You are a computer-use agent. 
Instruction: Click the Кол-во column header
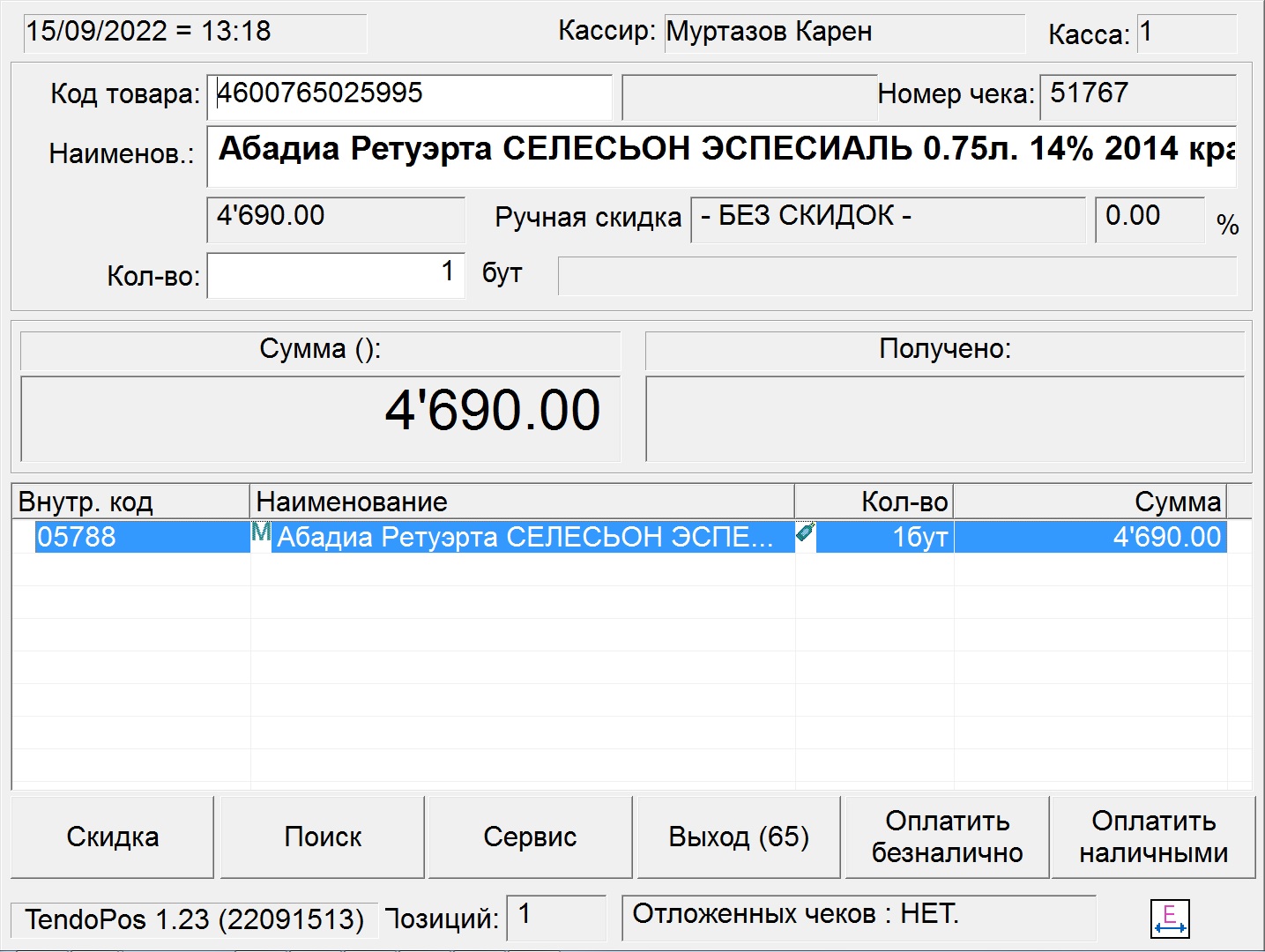tap(874, 502)
